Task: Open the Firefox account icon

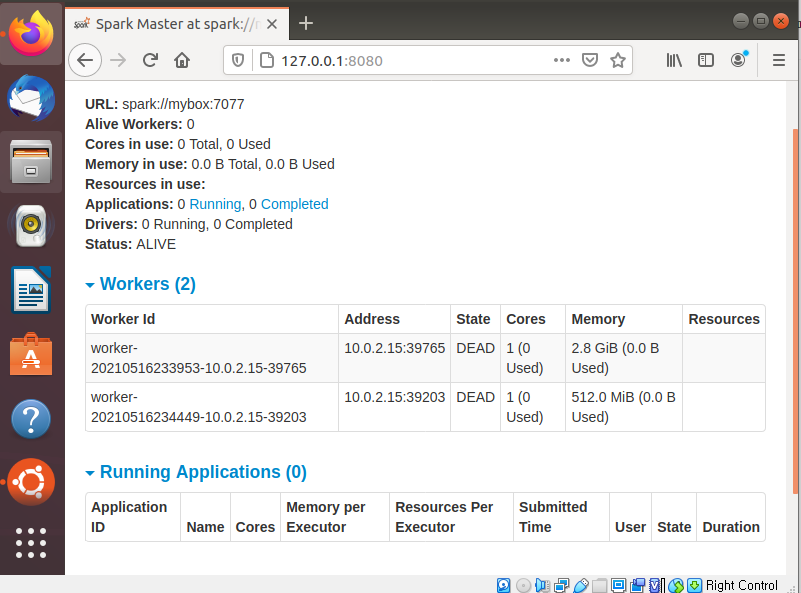Action: 738,60
